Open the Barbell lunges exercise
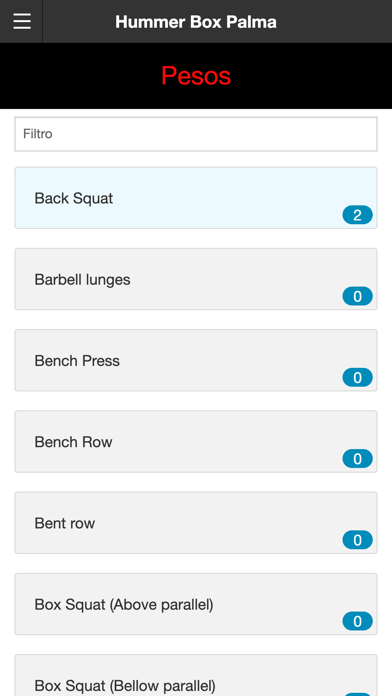This screenshot has height=696, width=392. (196, 279)
